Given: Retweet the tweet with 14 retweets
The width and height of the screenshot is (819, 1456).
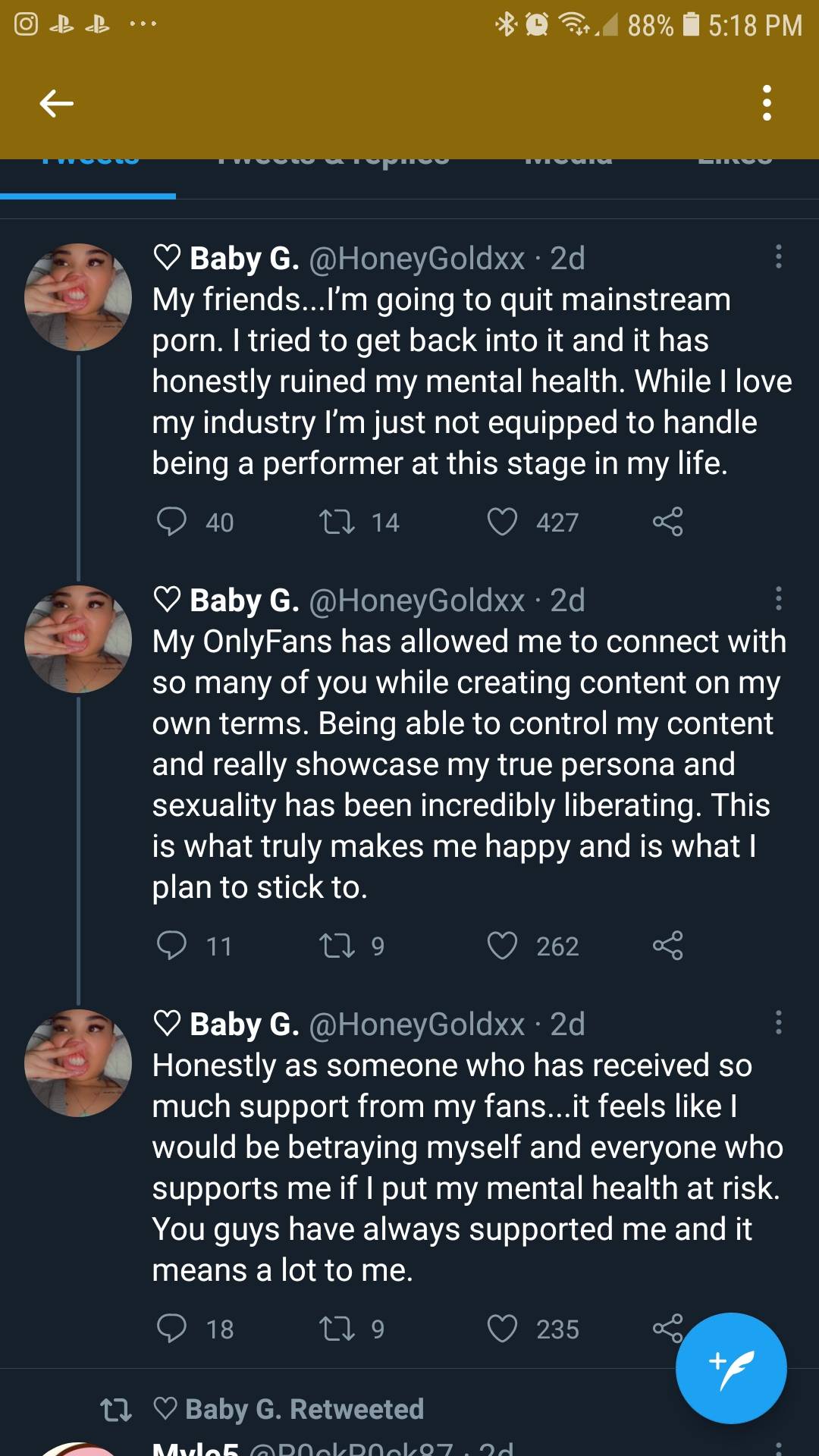Looking at the screenshot, I should tap(337, 522).
